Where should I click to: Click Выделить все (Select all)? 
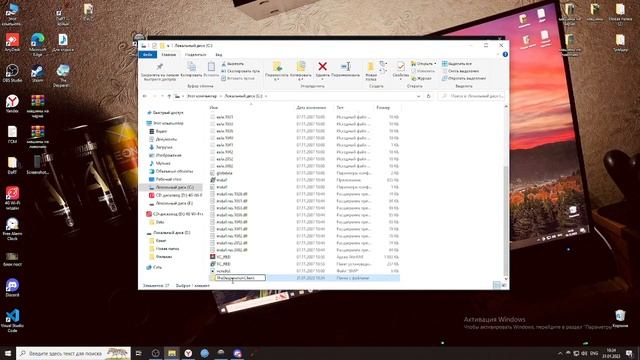tap(457, 64)
